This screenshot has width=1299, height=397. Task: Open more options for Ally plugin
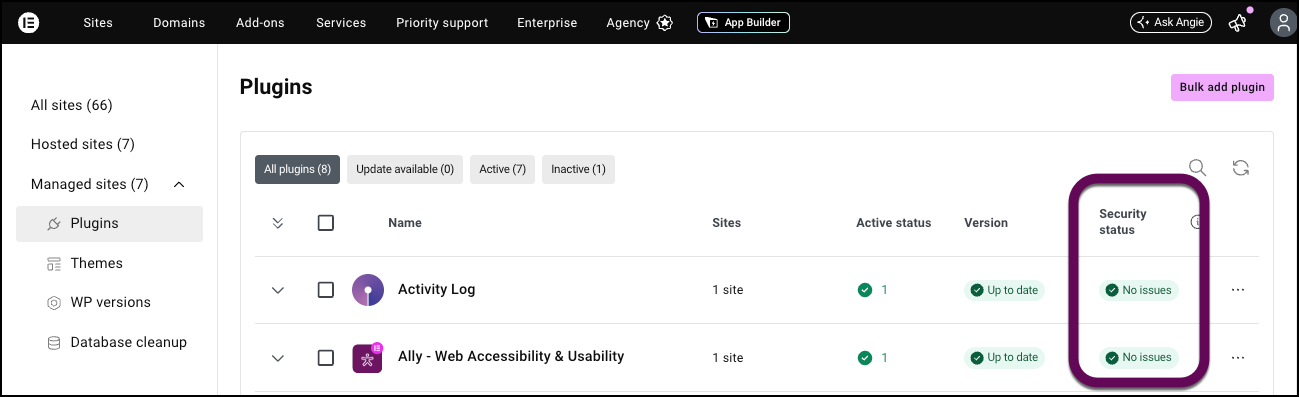tap(1238, 357)
